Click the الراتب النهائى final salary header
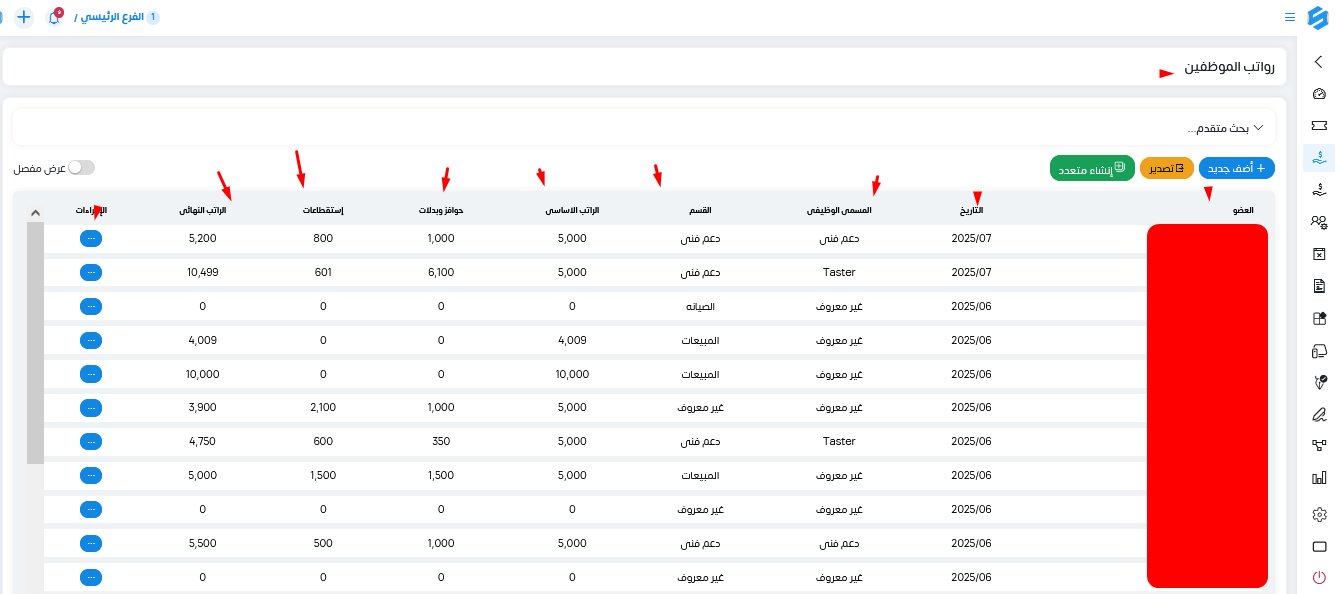 pyautogui.click(x=203, y=211)
